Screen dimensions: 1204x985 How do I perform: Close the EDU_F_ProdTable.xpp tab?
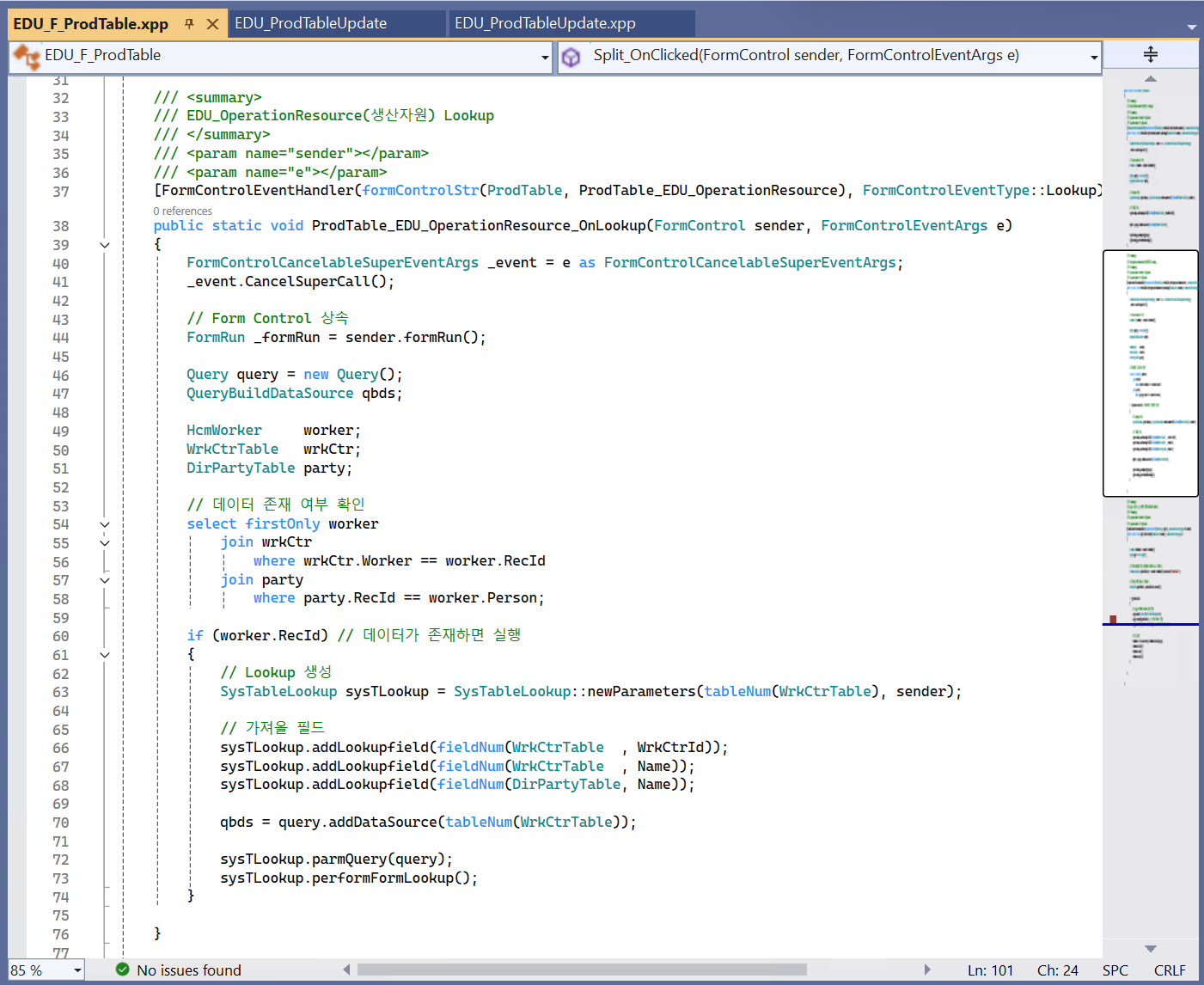(212, 24)
